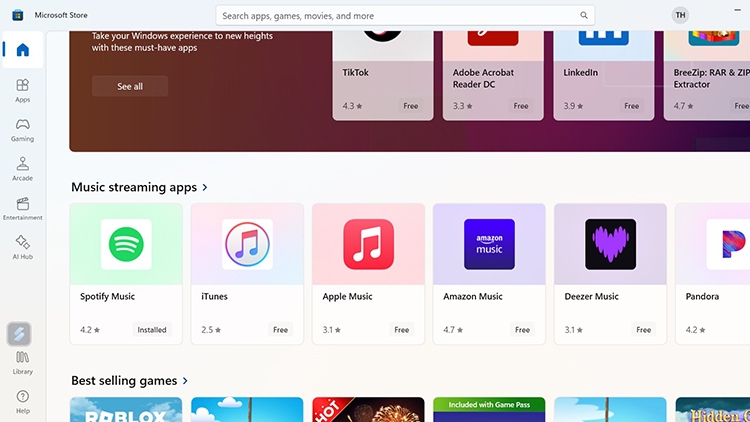Open the HOT fireworks game thumbnail

[368, 410]
